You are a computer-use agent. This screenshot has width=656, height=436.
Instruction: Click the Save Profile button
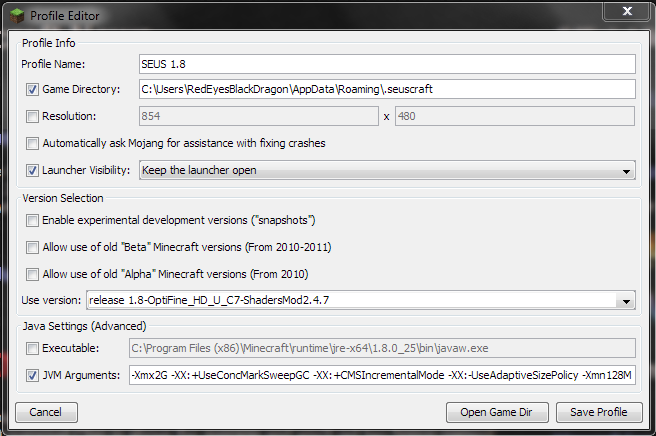[x=599, y=413]
